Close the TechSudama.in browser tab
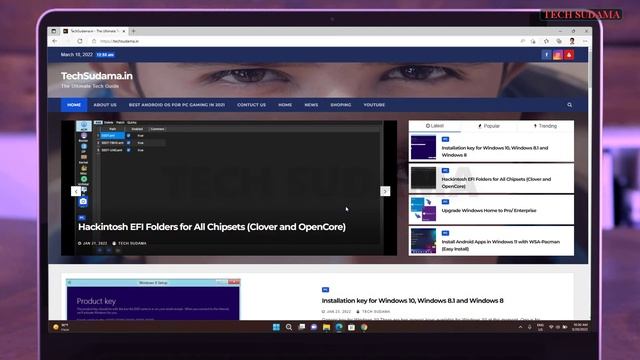Viewport: 640px width, 360px height. click(124, 31)
